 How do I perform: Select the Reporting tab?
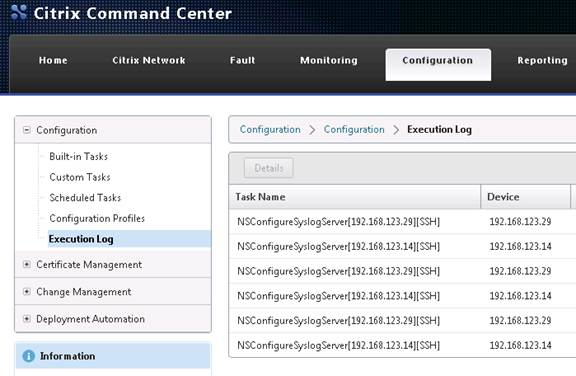pyautogui.click(x=542, y=60)
